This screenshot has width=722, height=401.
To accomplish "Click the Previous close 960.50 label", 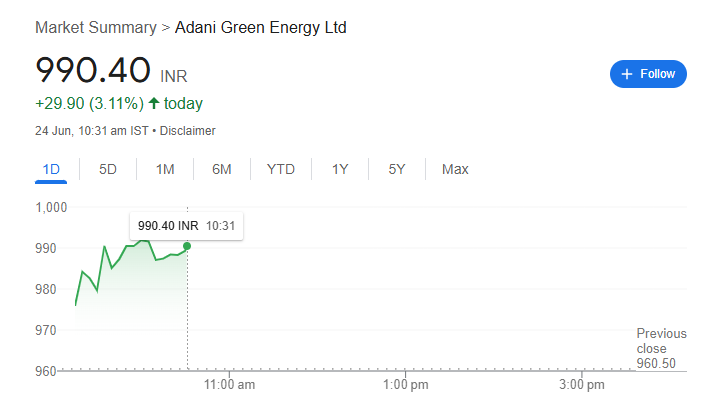I will [661, 348].
